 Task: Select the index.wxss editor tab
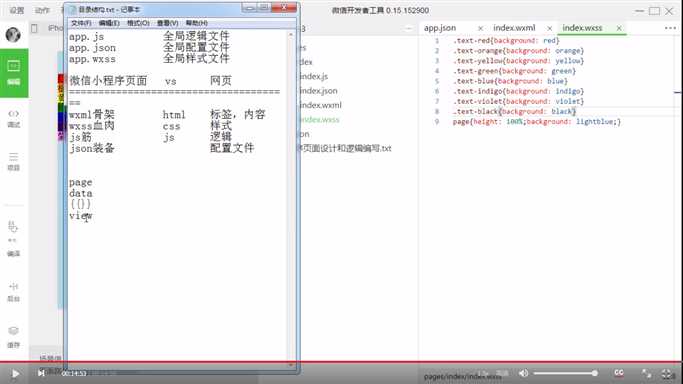click(x=582, y=28)
